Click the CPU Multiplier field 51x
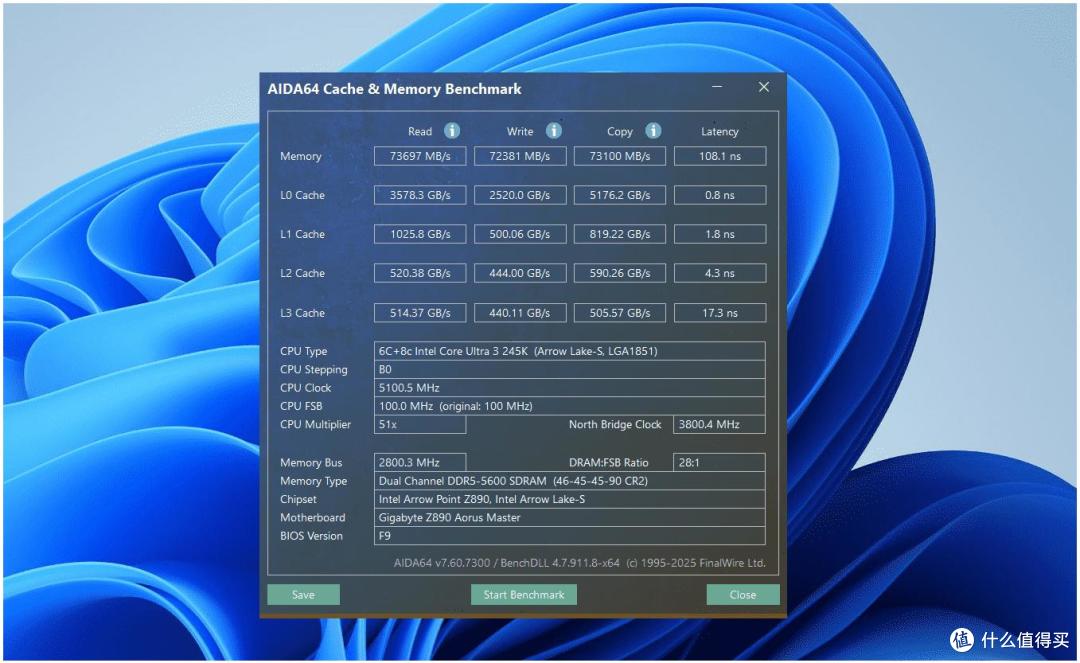Screen dimensions: 1080x663 420,425
